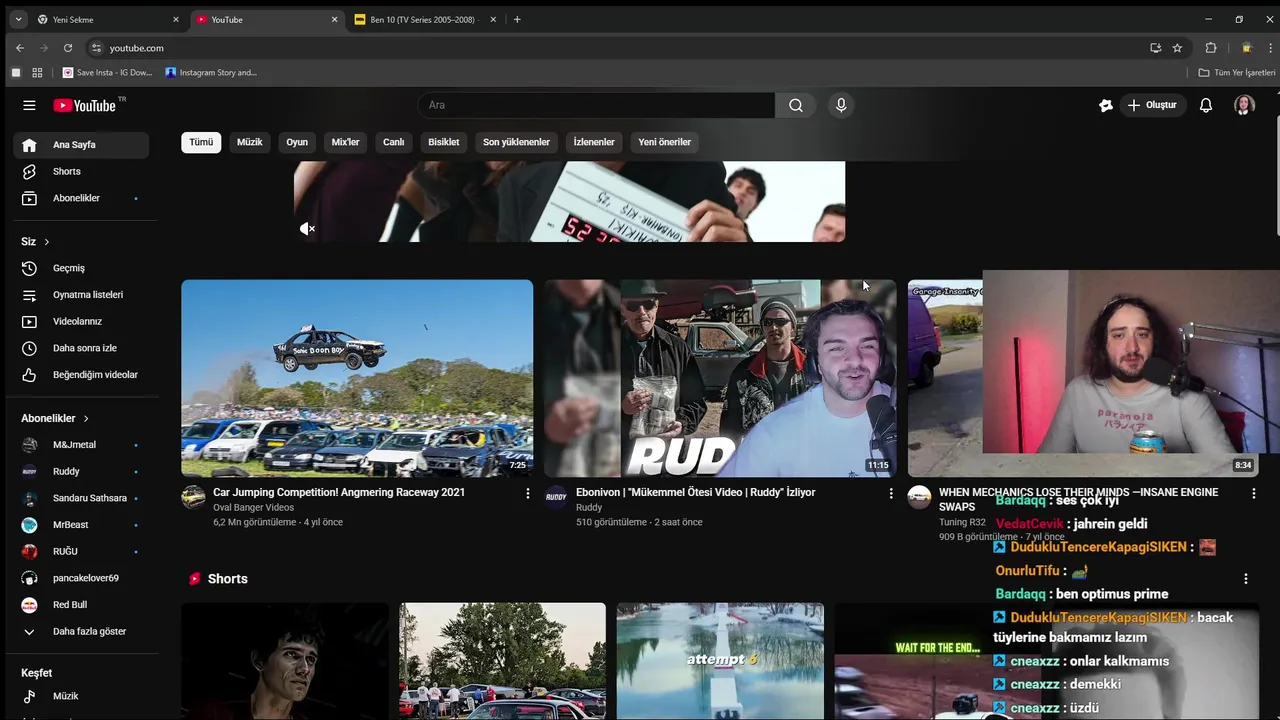Open the pancakelover69 subscription
Screen dimensions: 1280x720
[x=81, y=578]
